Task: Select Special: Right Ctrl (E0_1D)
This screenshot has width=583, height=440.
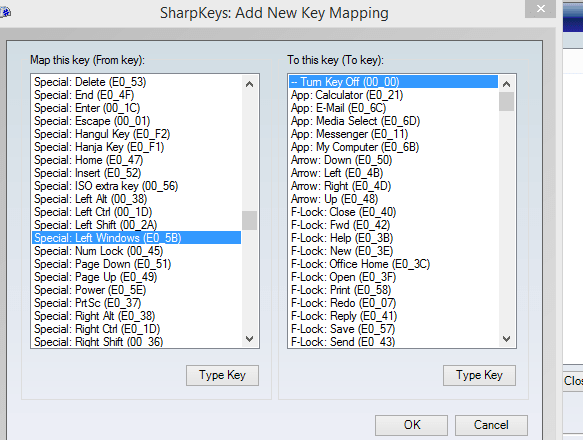Action: 136,329
